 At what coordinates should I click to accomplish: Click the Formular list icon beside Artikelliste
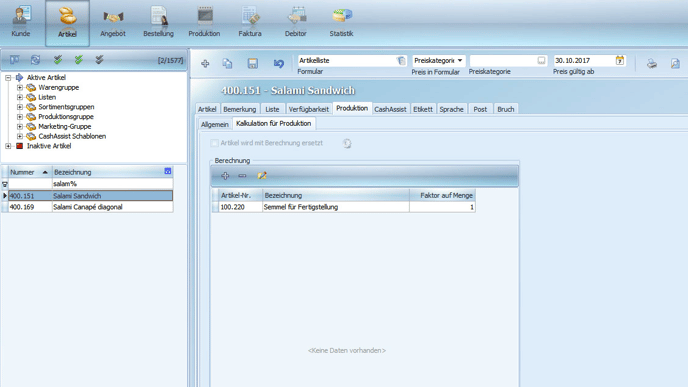pyautogui.click(x=401, y=61)
